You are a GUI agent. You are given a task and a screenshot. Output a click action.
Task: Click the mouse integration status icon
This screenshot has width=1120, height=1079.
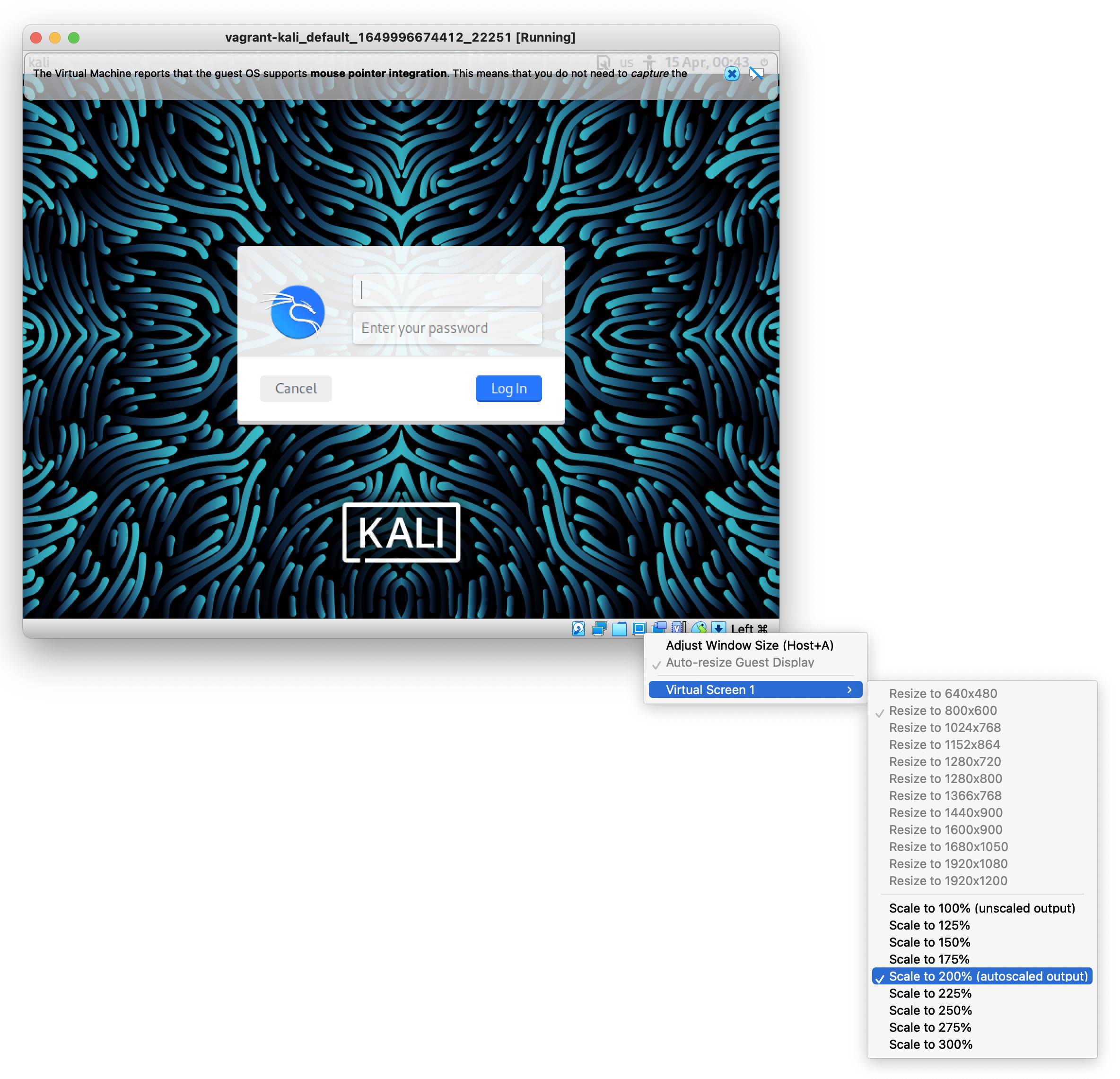tap(698, 628)
